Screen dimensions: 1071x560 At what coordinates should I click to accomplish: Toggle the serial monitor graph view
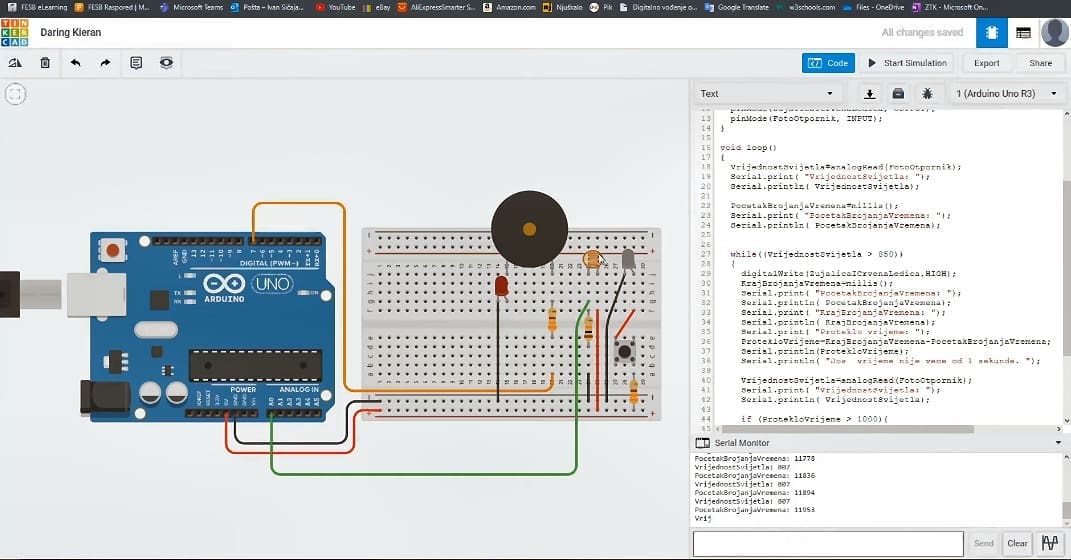tap(1049, 543)
